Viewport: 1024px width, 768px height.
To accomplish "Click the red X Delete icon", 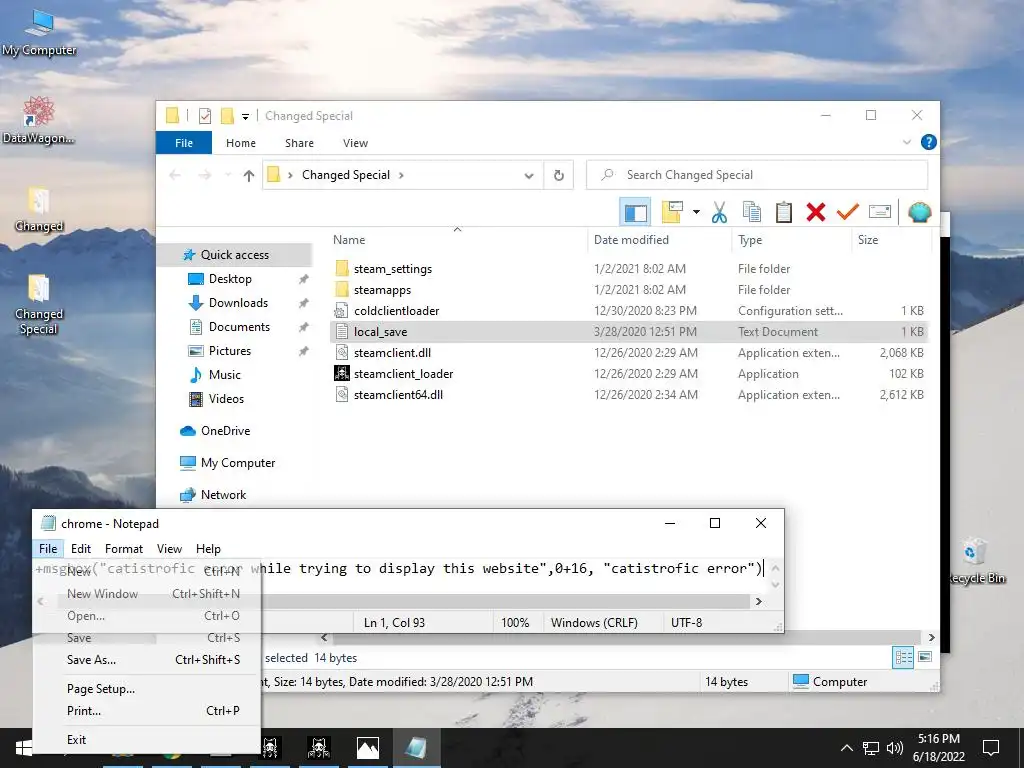I will click(x=816, y=212).
